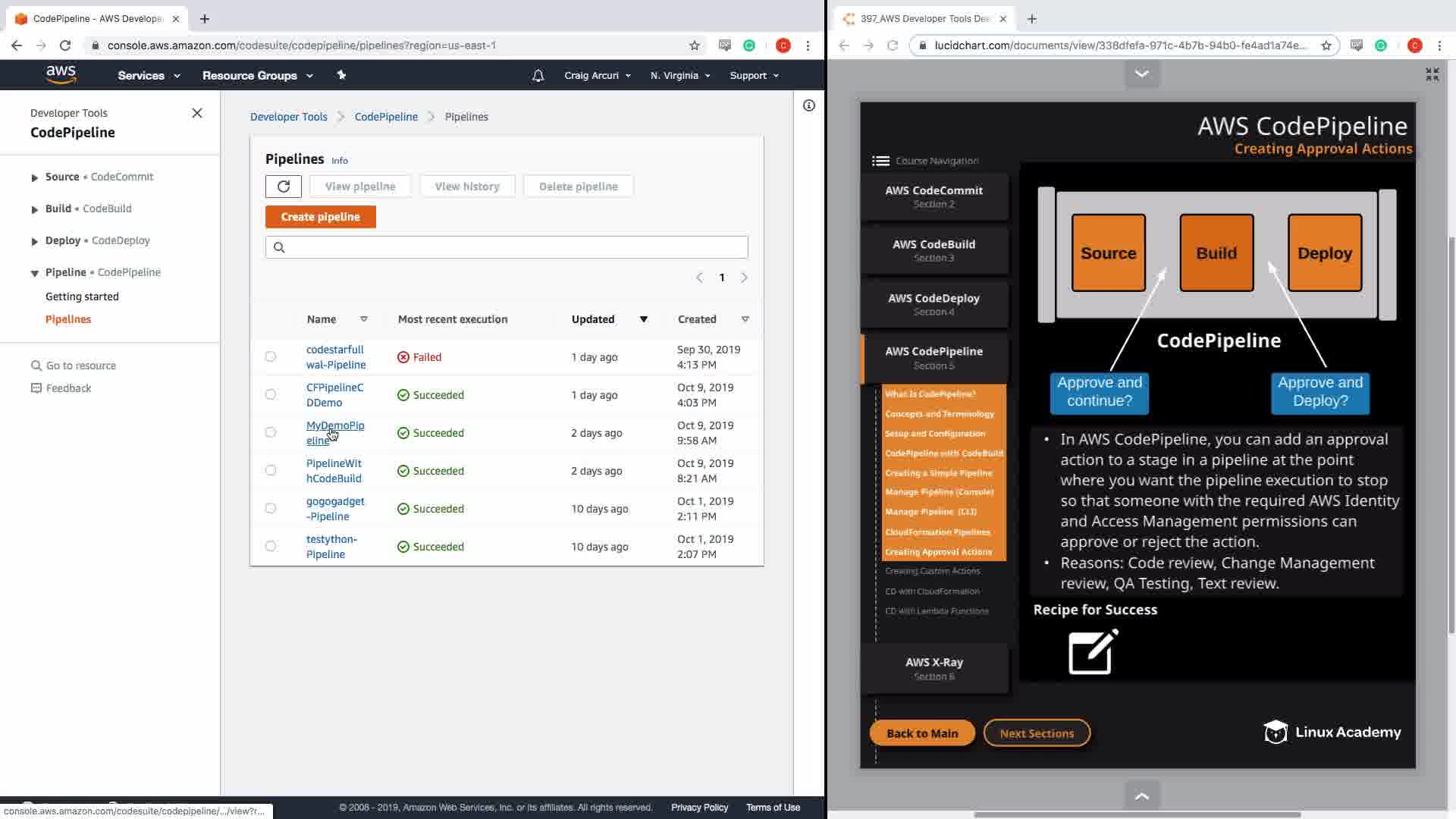Go to Getting started in the sidebar
1456x819 pixels.
82,297
